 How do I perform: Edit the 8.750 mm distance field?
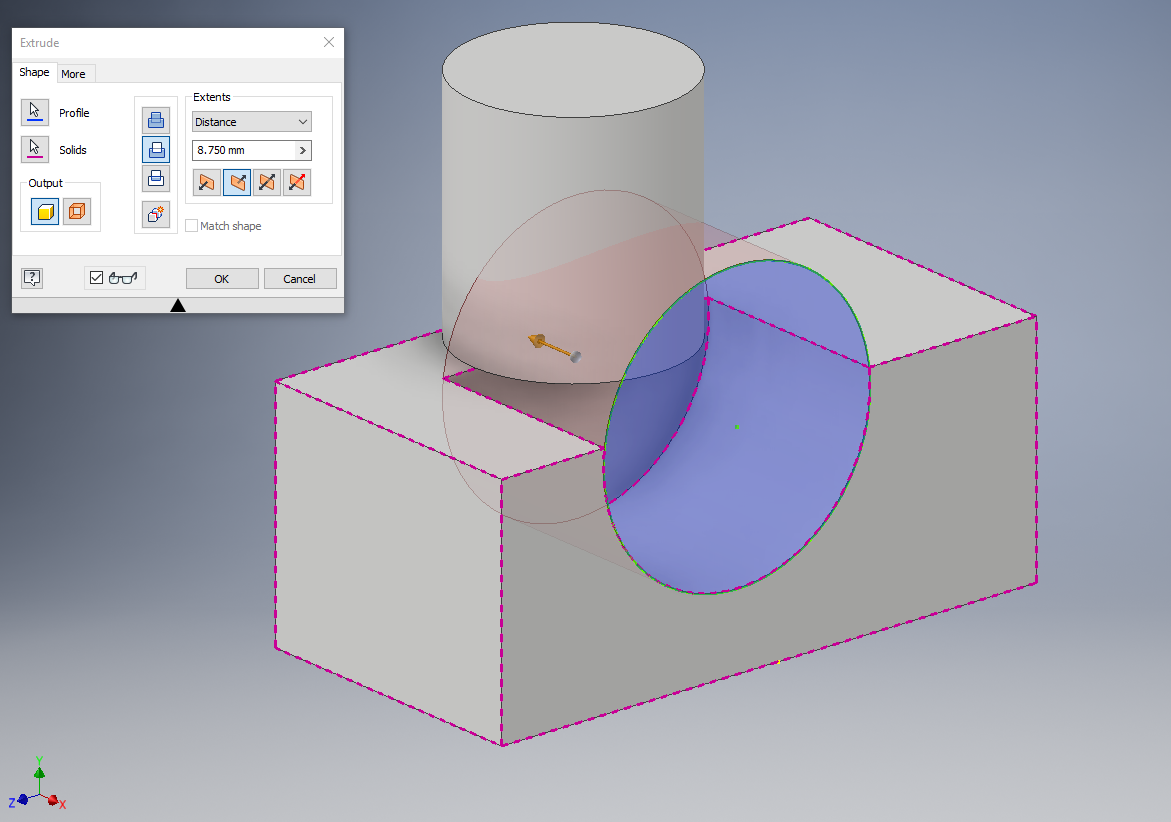(x=240, y=149)
